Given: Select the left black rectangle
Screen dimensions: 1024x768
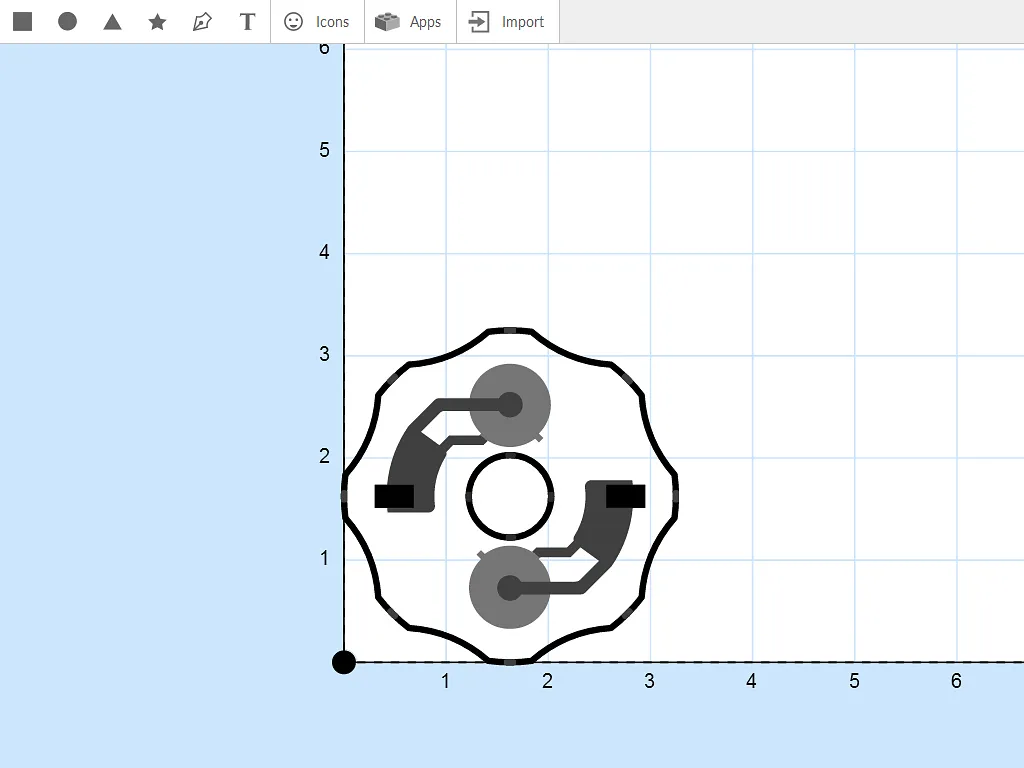Looking at the screenshot, I should (x=394, y=496).
